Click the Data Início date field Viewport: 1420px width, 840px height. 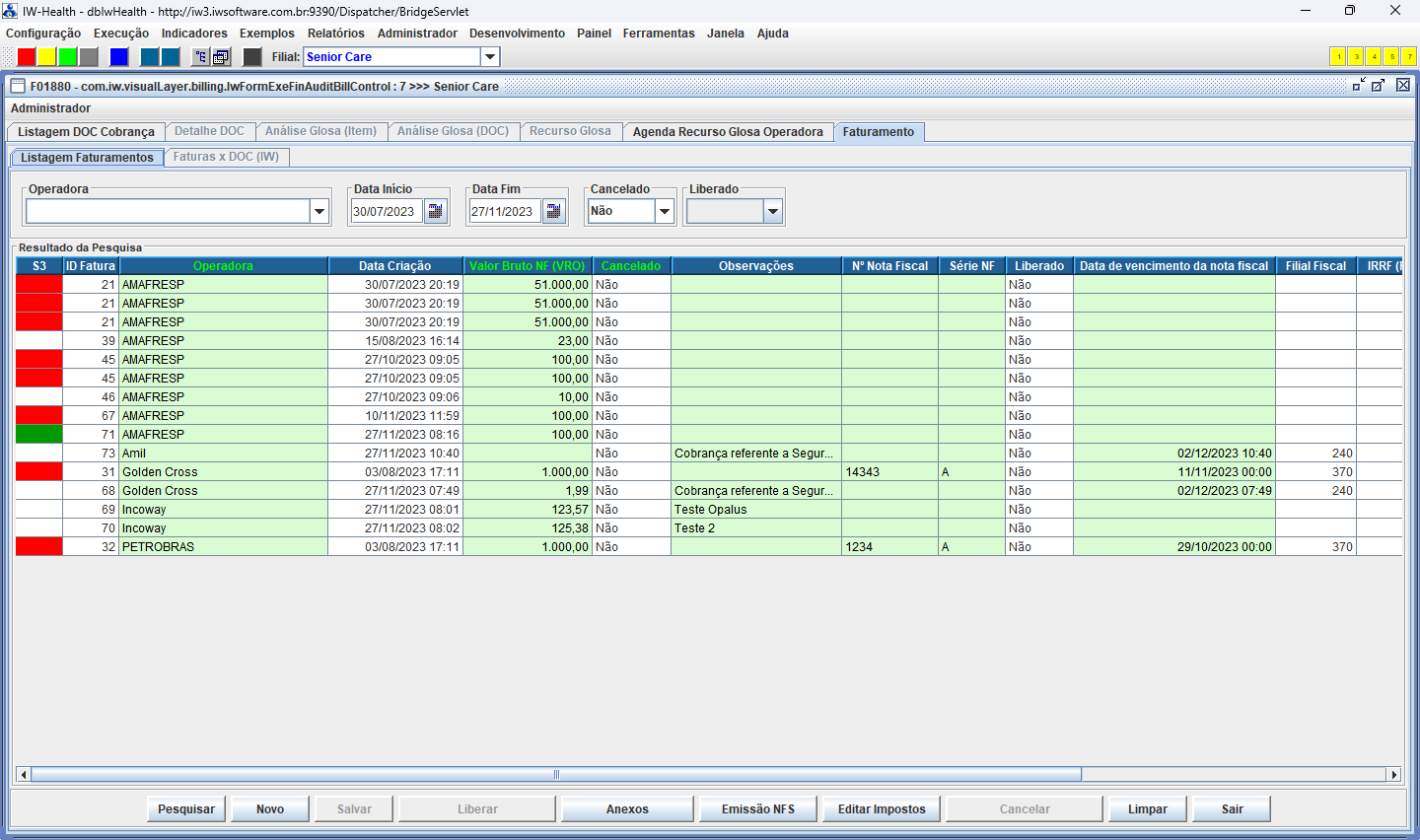coord(387,211)
